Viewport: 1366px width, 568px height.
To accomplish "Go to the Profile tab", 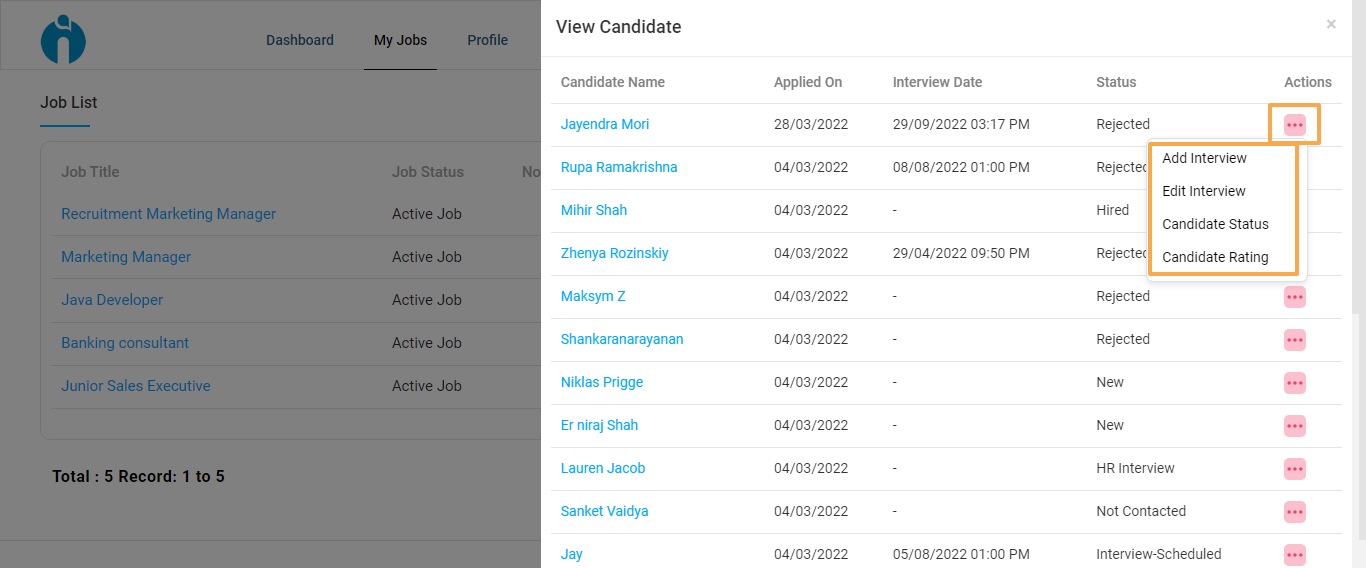I will 488,40.
